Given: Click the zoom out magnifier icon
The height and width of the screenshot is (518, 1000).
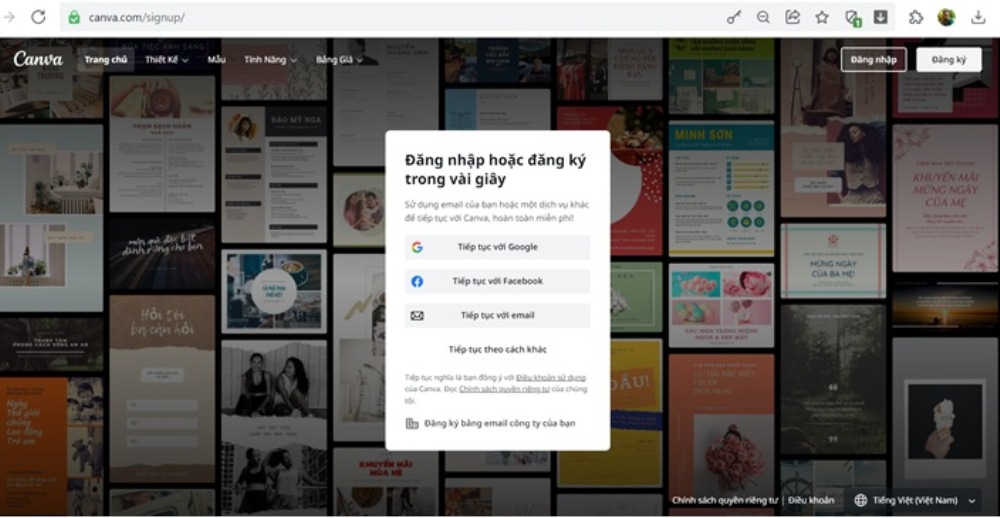Looking at the screenshot, I should [x=763, y=18].
